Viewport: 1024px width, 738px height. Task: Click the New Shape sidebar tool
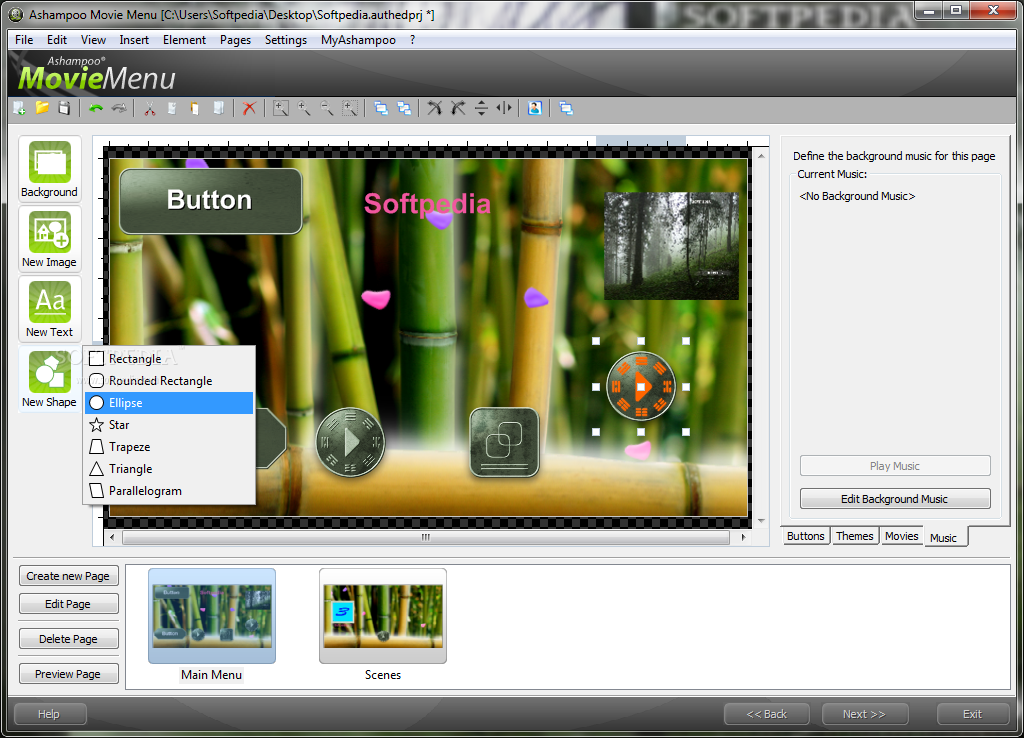tap(50, 379)
